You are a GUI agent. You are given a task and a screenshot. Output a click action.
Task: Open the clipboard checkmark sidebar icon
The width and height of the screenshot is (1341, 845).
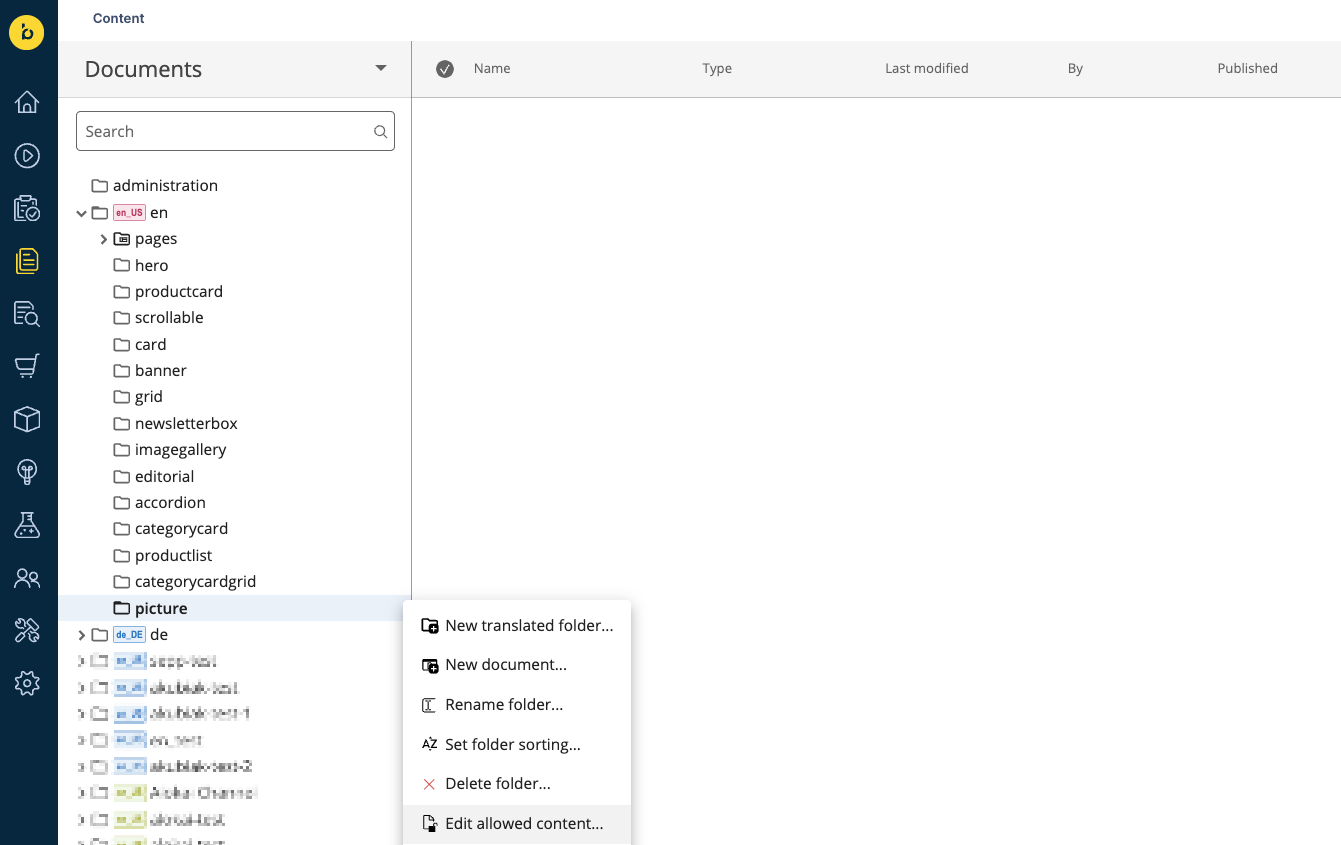tap(27, 208)
